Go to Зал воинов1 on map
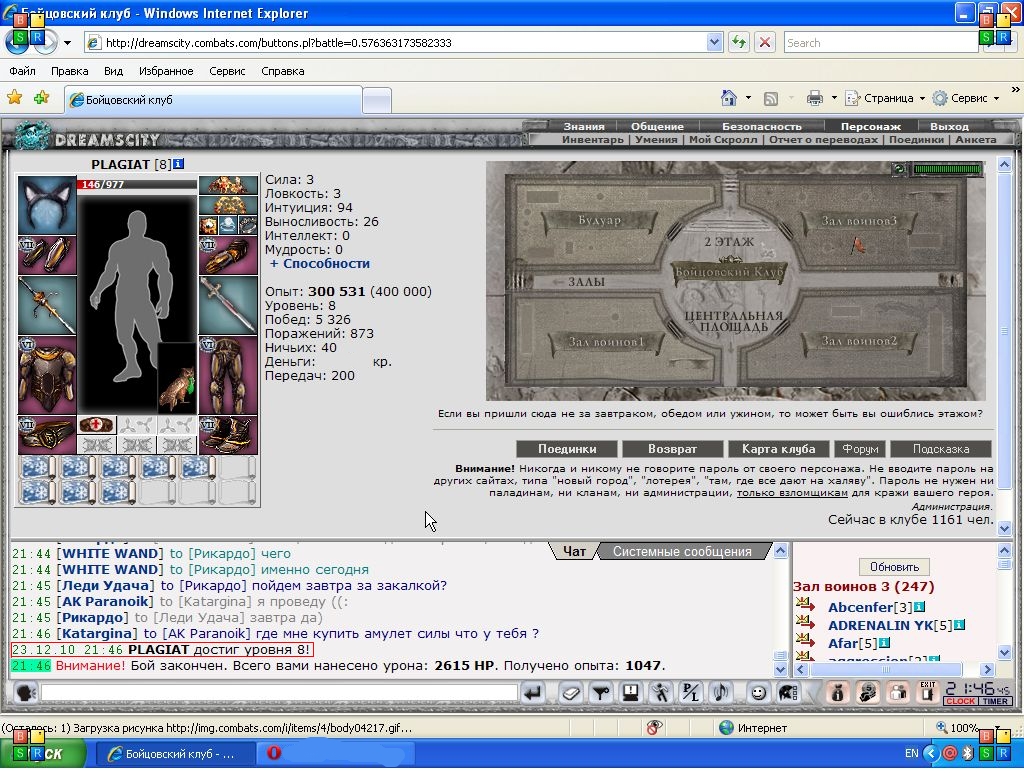This screenshot has height=774, width=1024. [605, 342]
